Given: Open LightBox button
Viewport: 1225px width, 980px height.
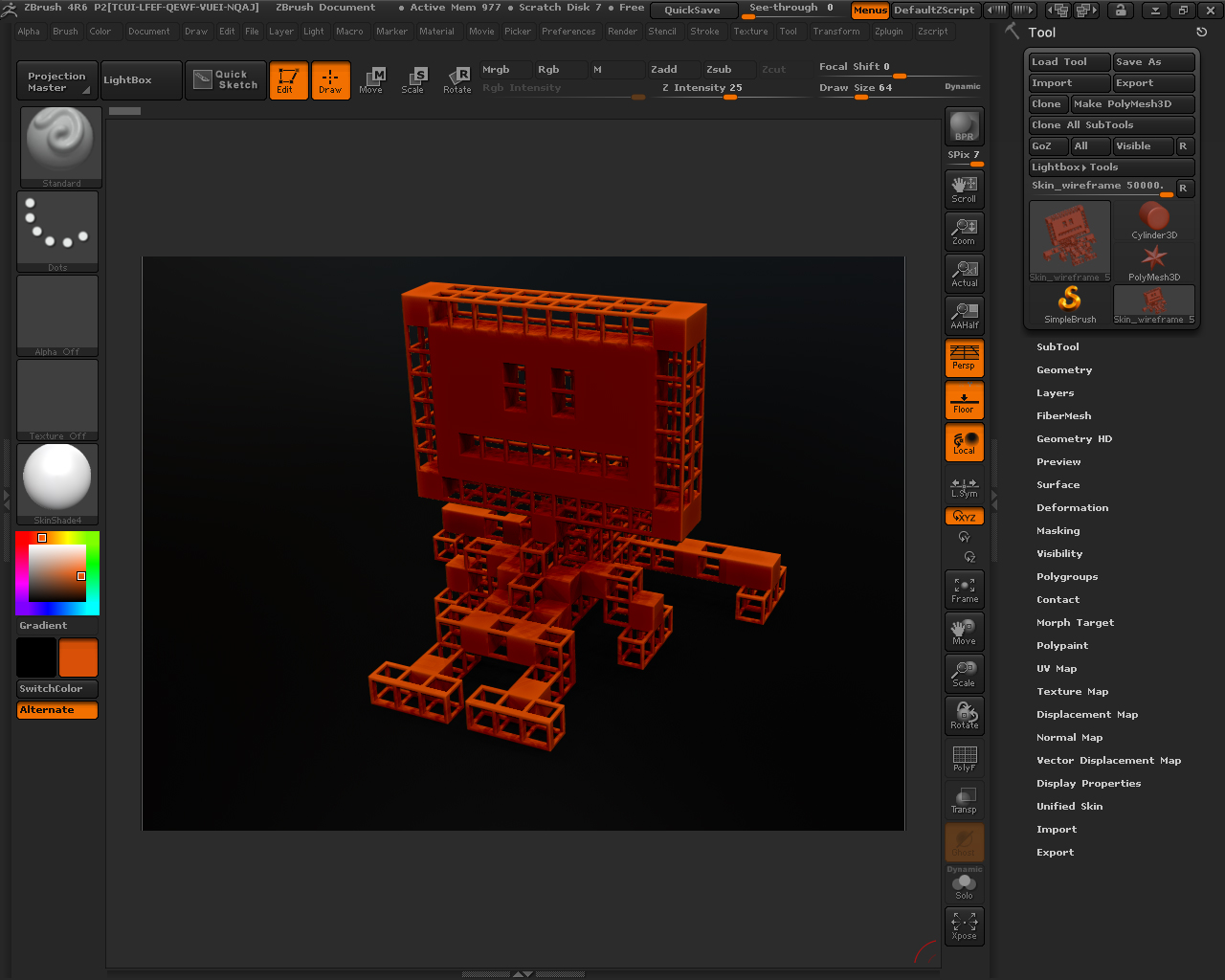Looking at the screenshot, I should tap(141, 80).
